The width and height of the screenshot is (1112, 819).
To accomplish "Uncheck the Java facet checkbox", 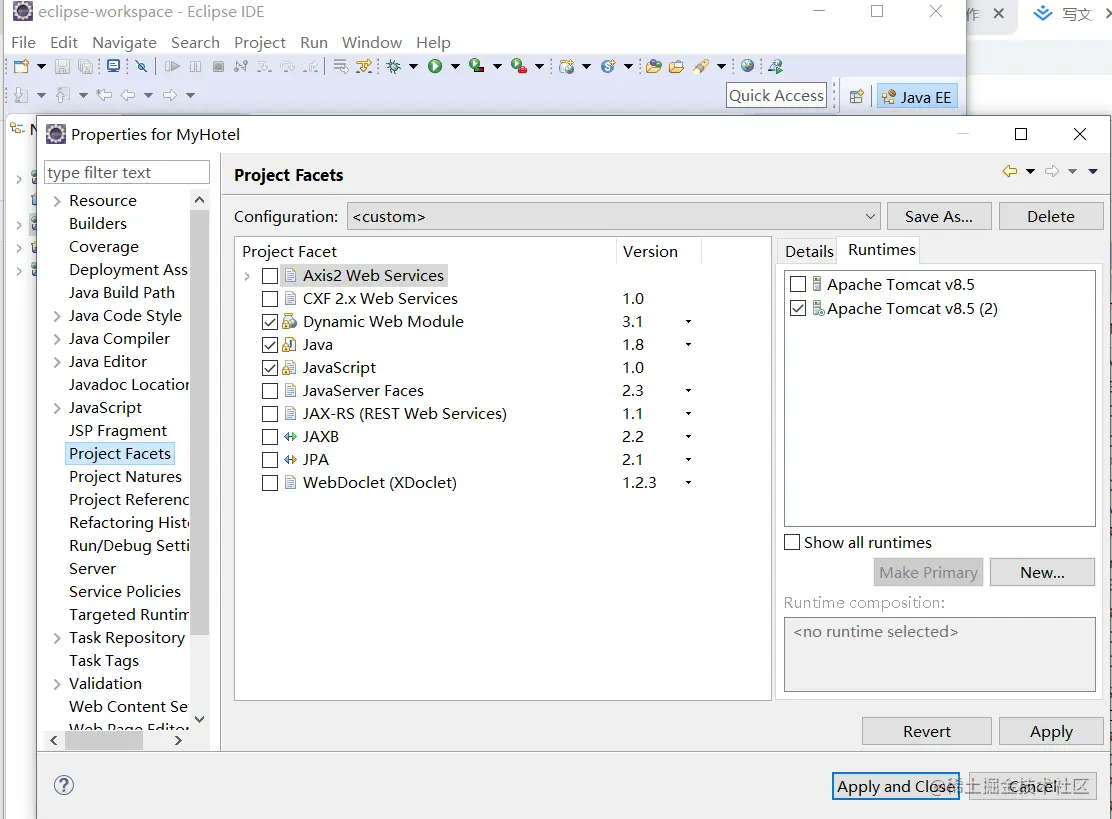I will click(269, 345).
